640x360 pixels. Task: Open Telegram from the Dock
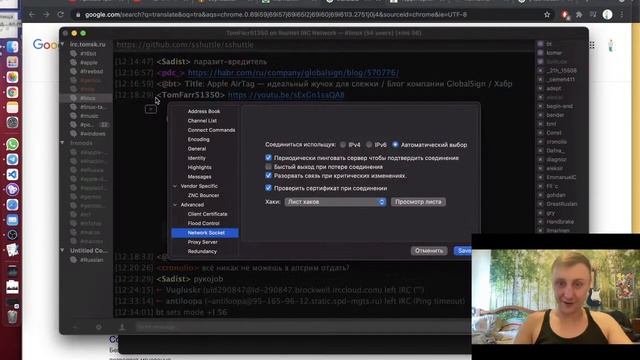tap(12, 159)
